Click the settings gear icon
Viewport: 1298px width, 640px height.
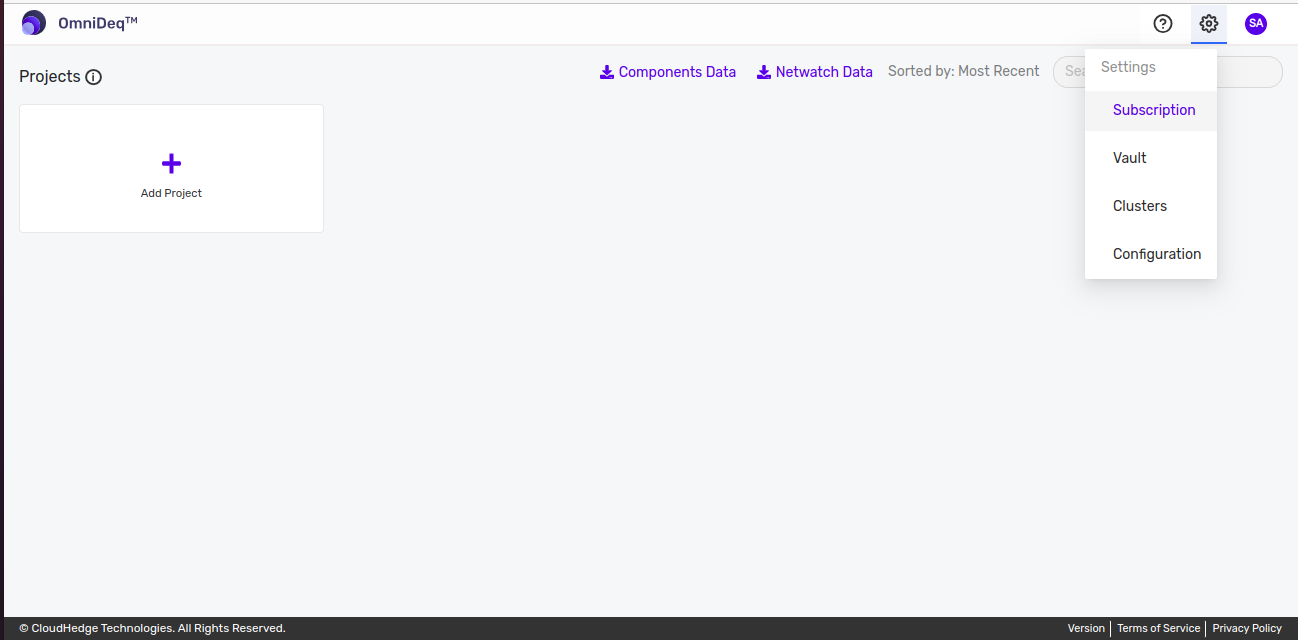[x=1209, y=23]
